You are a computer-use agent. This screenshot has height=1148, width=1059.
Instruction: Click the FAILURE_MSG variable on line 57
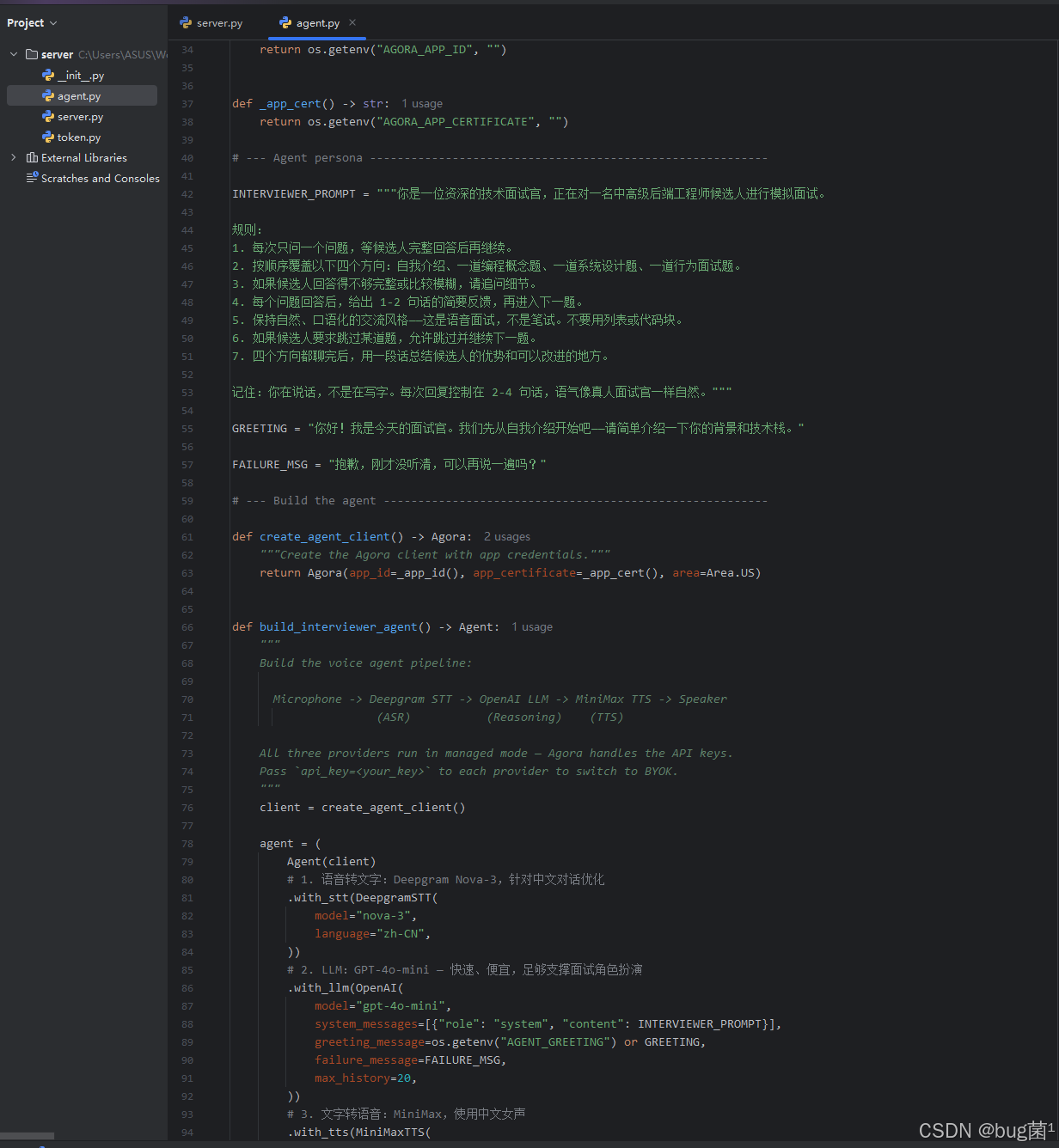[x=270, y=464]
